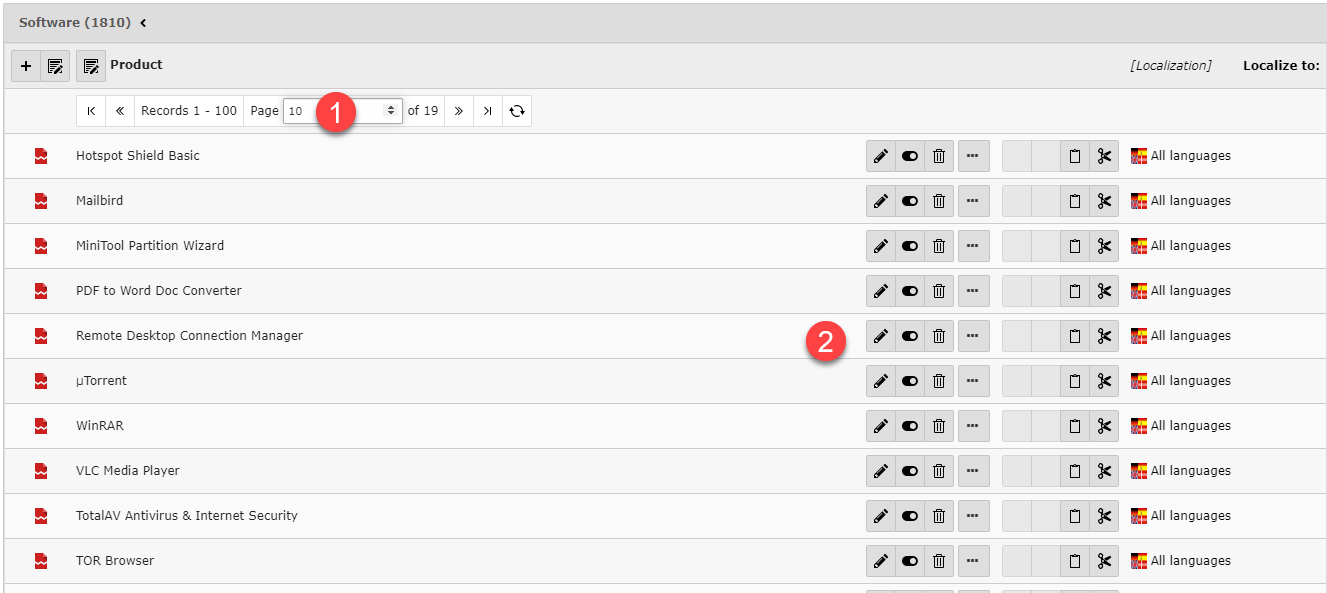Delete the Mailbird record
Viewport: 1327px width, 593px height.
click(x=939, y=201)
